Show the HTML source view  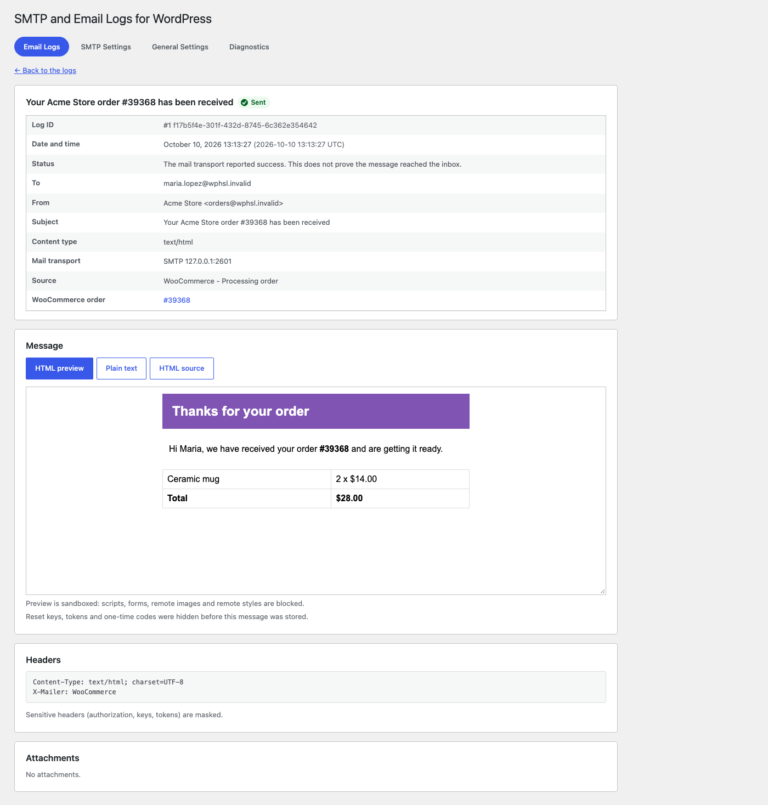pyautogui.click(x=182, y=369)
